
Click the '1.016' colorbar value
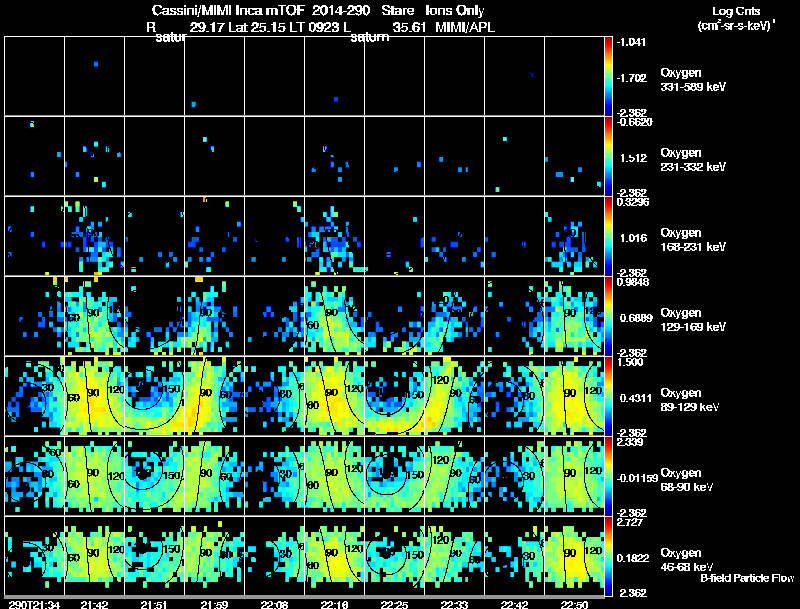point(633,238)
